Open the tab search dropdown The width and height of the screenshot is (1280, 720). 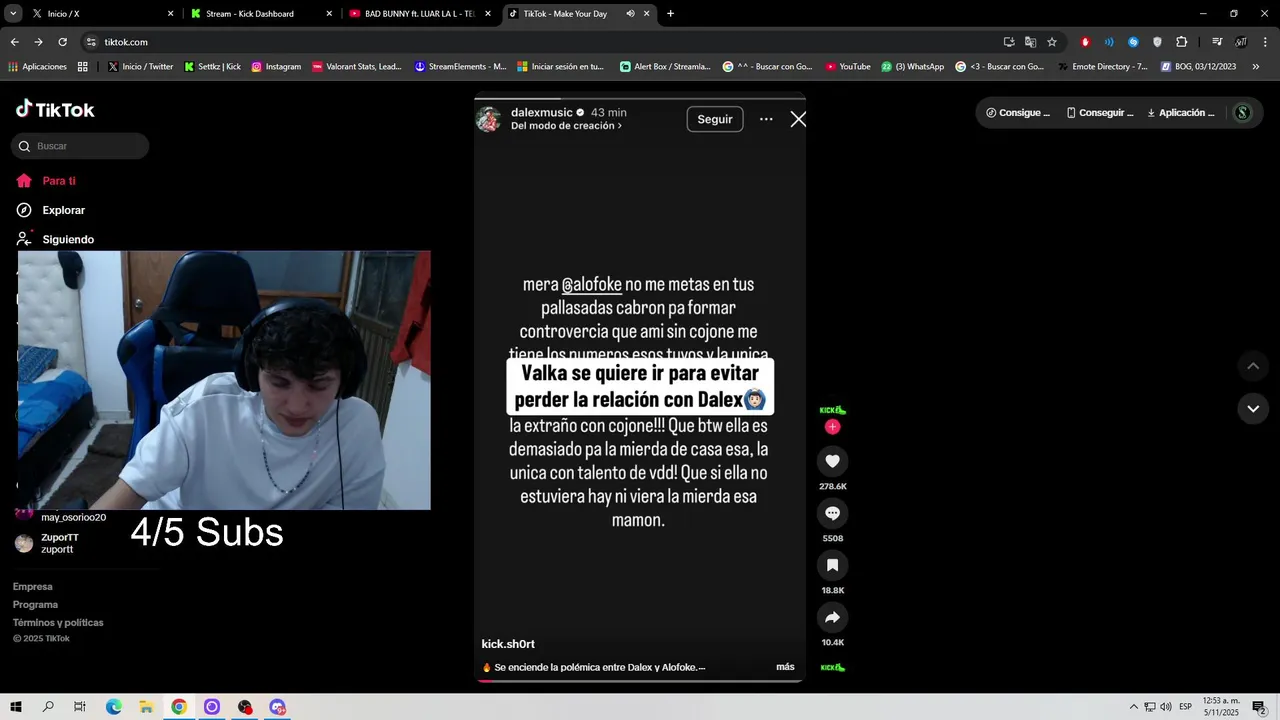tap(13, 14)
